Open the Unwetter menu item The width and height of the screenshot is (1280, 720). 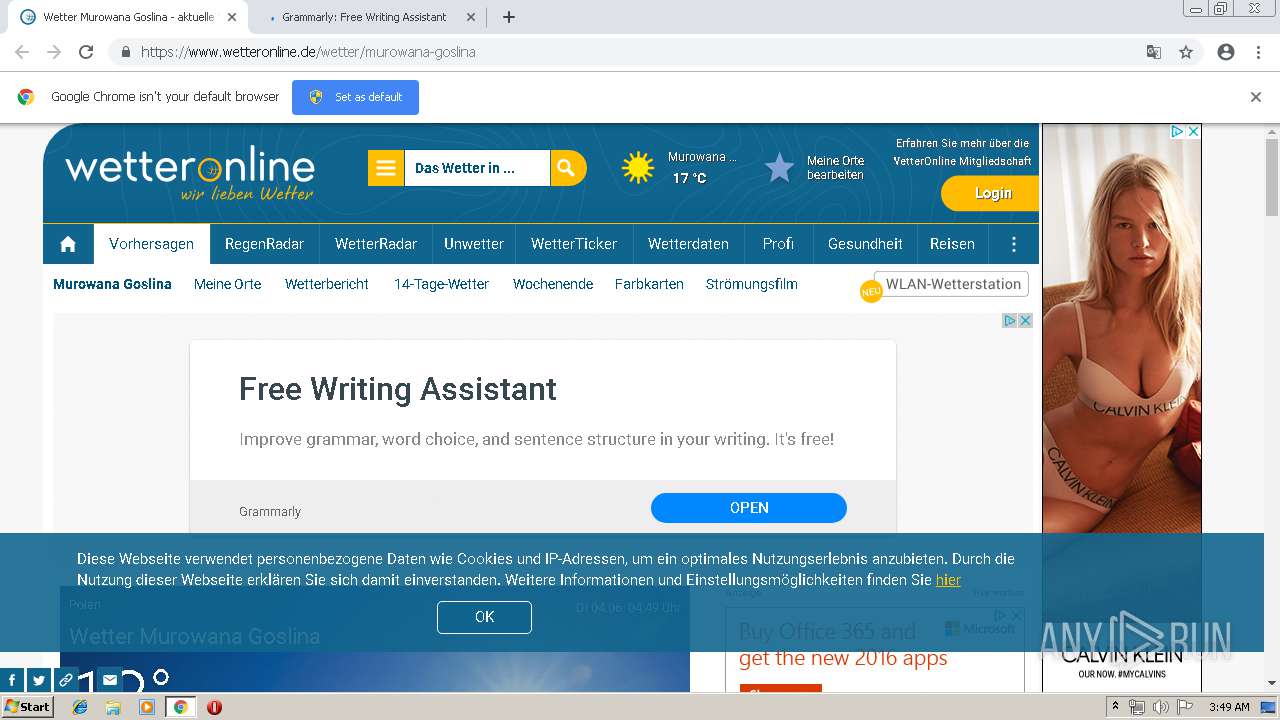[x=474, y=244]
